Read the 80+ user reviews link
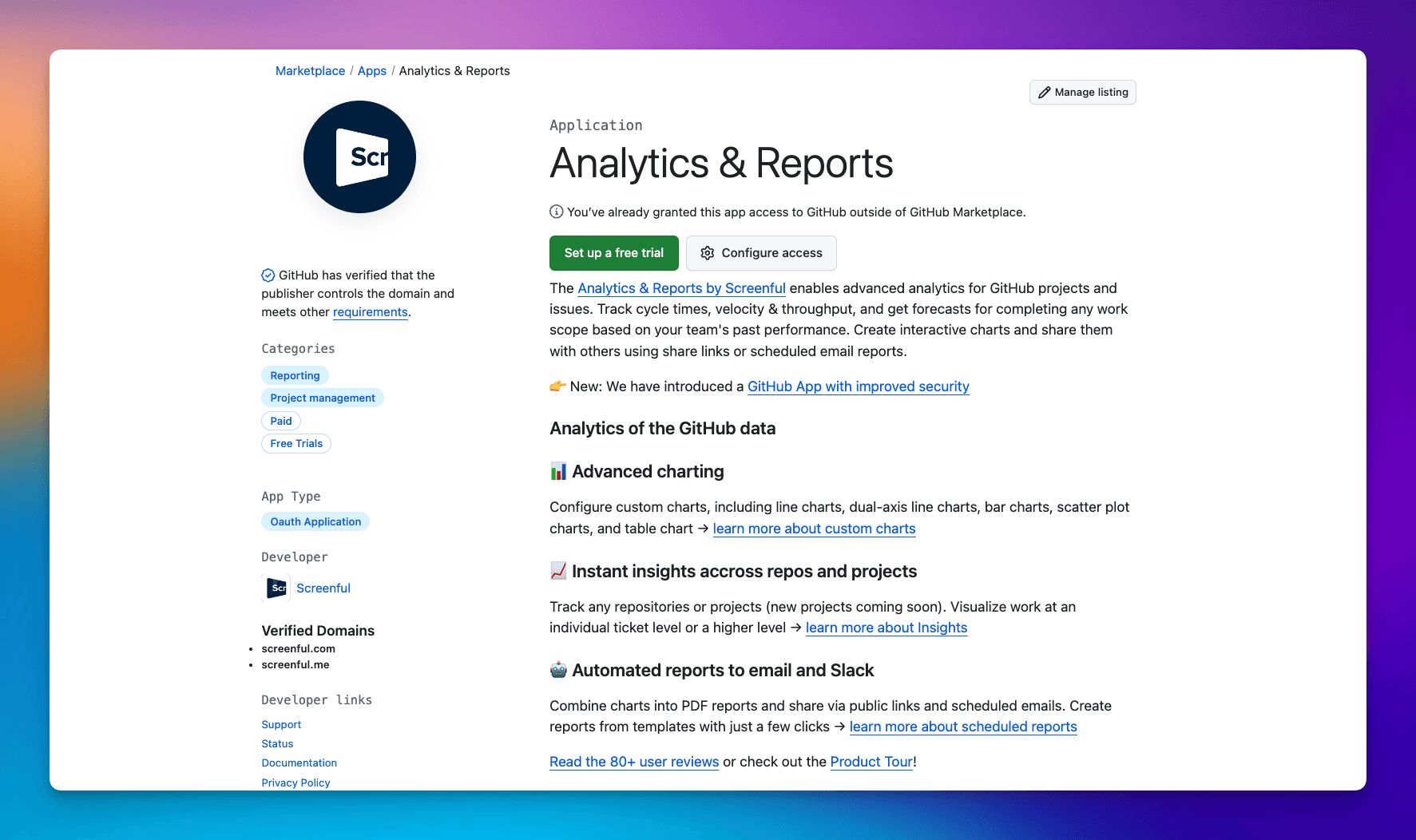 pyautogui.click(x=634, y=762)
